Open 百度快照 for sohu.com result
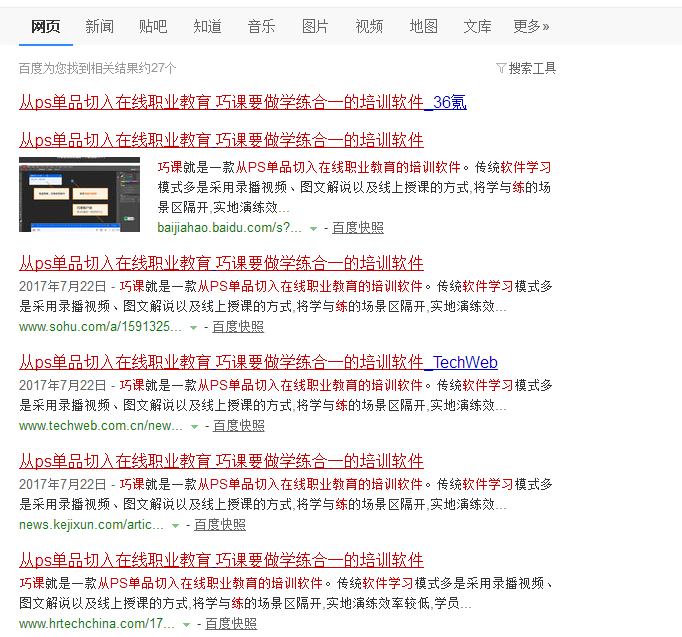Viewport: 682px width, 637px height. tap(238, 327)
